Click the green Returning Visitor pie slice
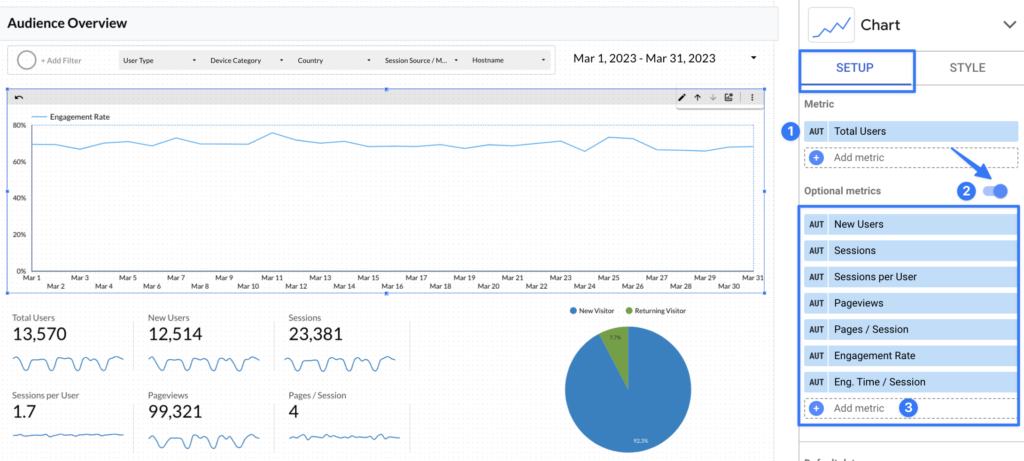 click(615, 345)
